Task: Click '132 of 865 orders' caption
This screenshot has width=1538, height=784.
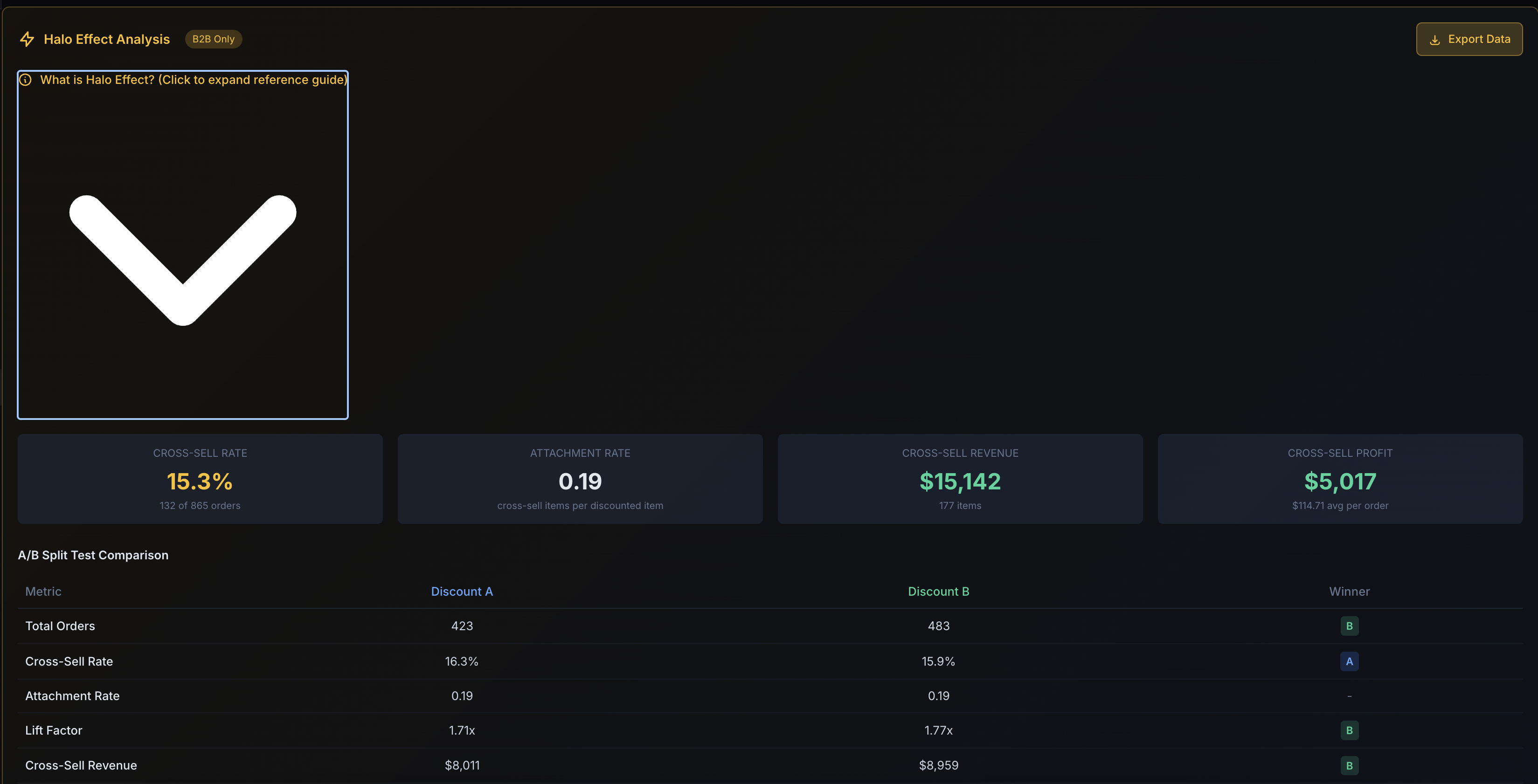Action: (x=200, y=505)
